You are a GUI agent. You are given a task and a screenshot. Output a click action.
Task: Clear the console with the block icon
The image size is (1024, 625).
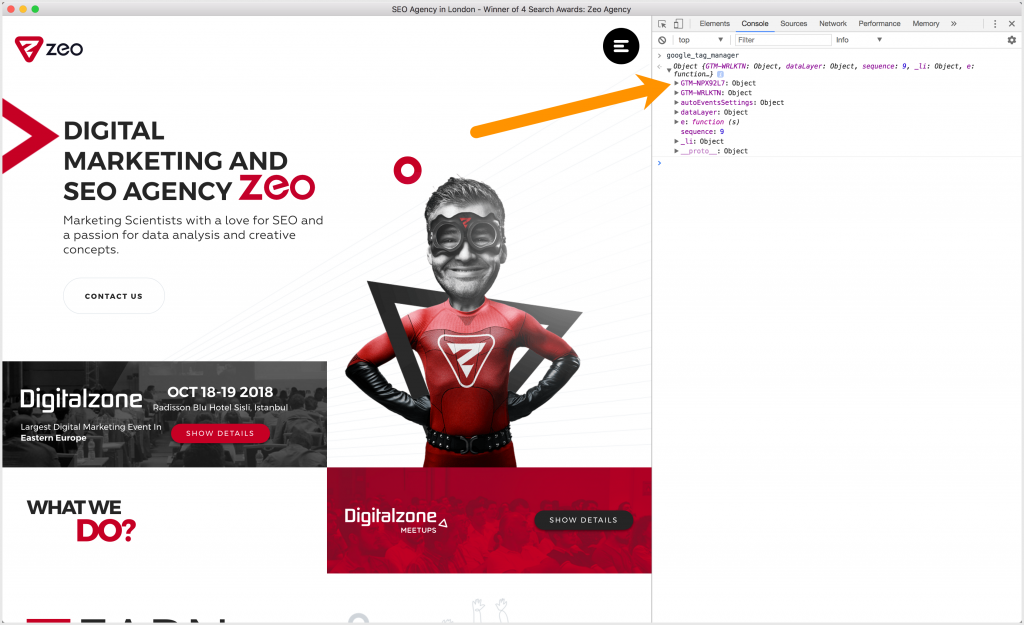(662, 40)
